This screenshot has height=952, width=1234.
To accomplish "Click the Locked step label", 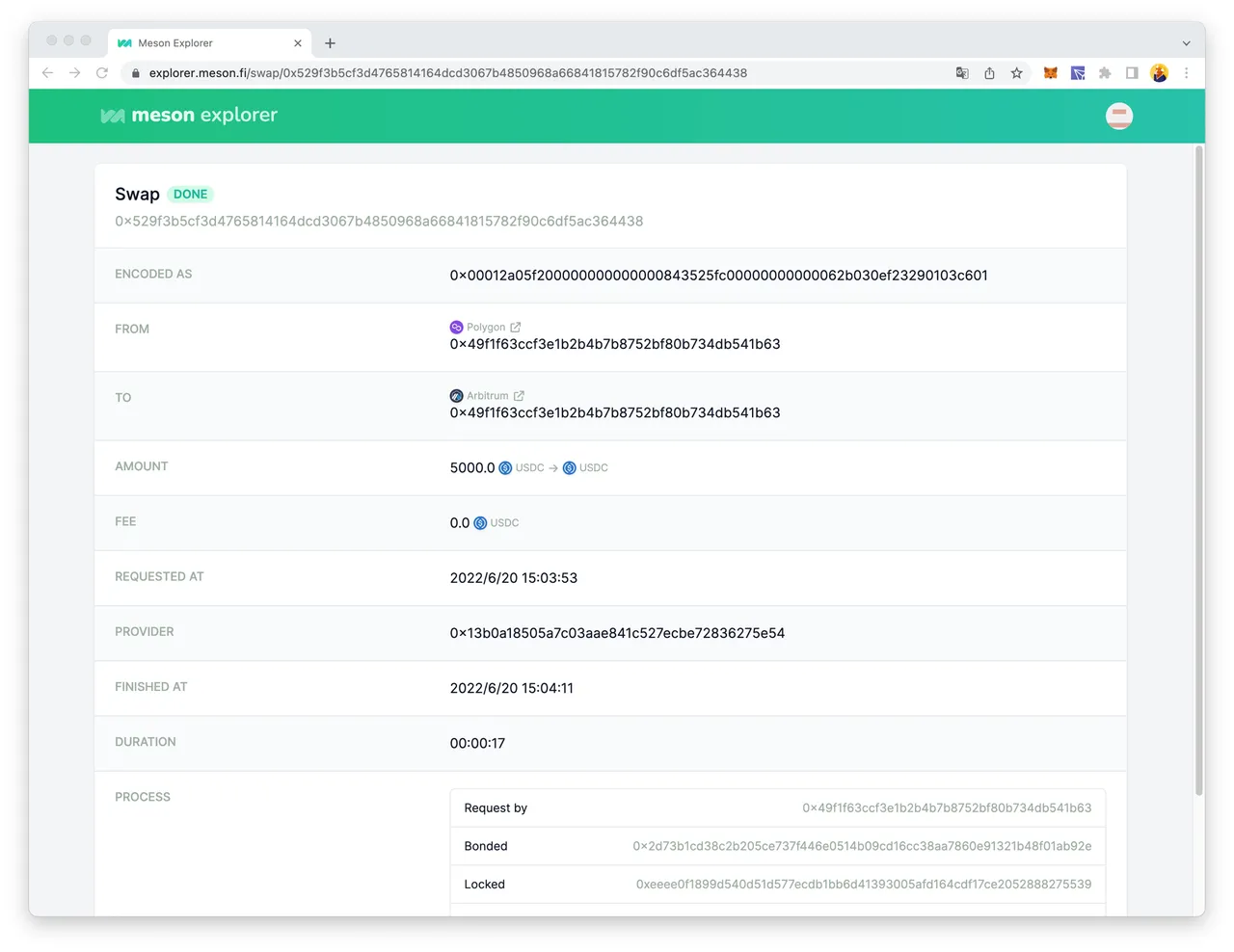I will point(484,885).
